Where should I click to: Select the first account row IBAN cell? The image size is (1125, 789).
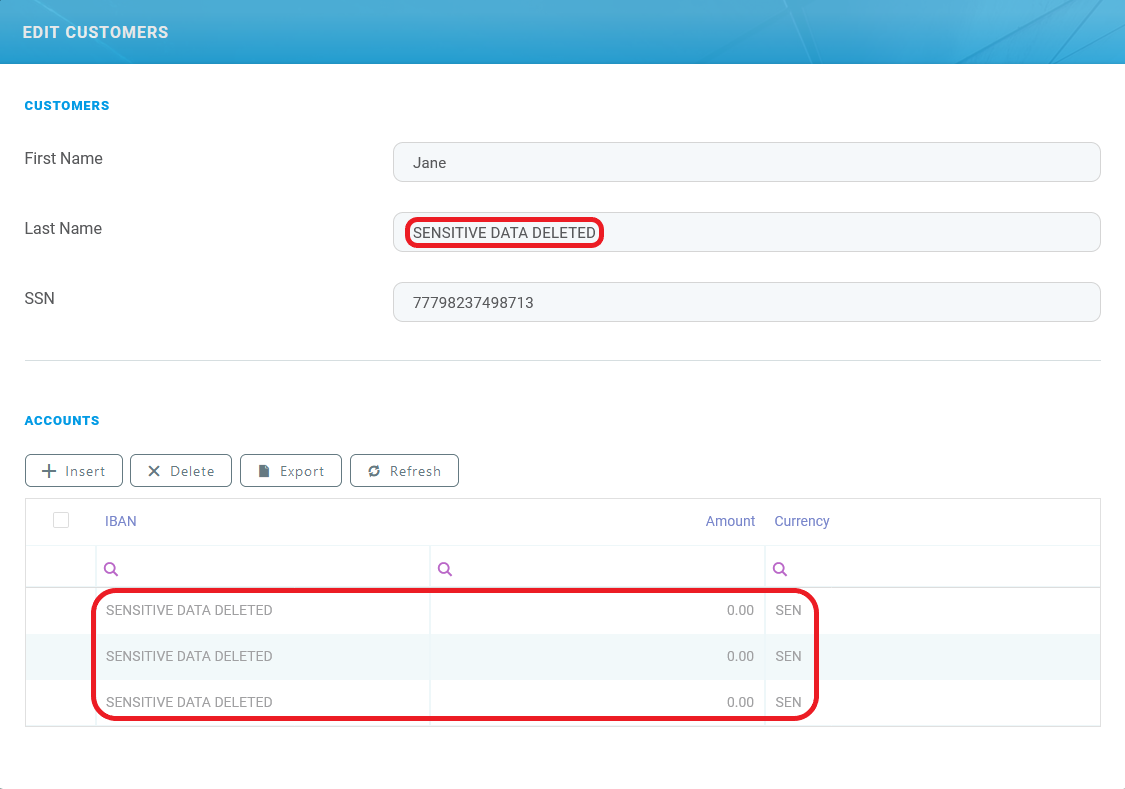(189, 610)
